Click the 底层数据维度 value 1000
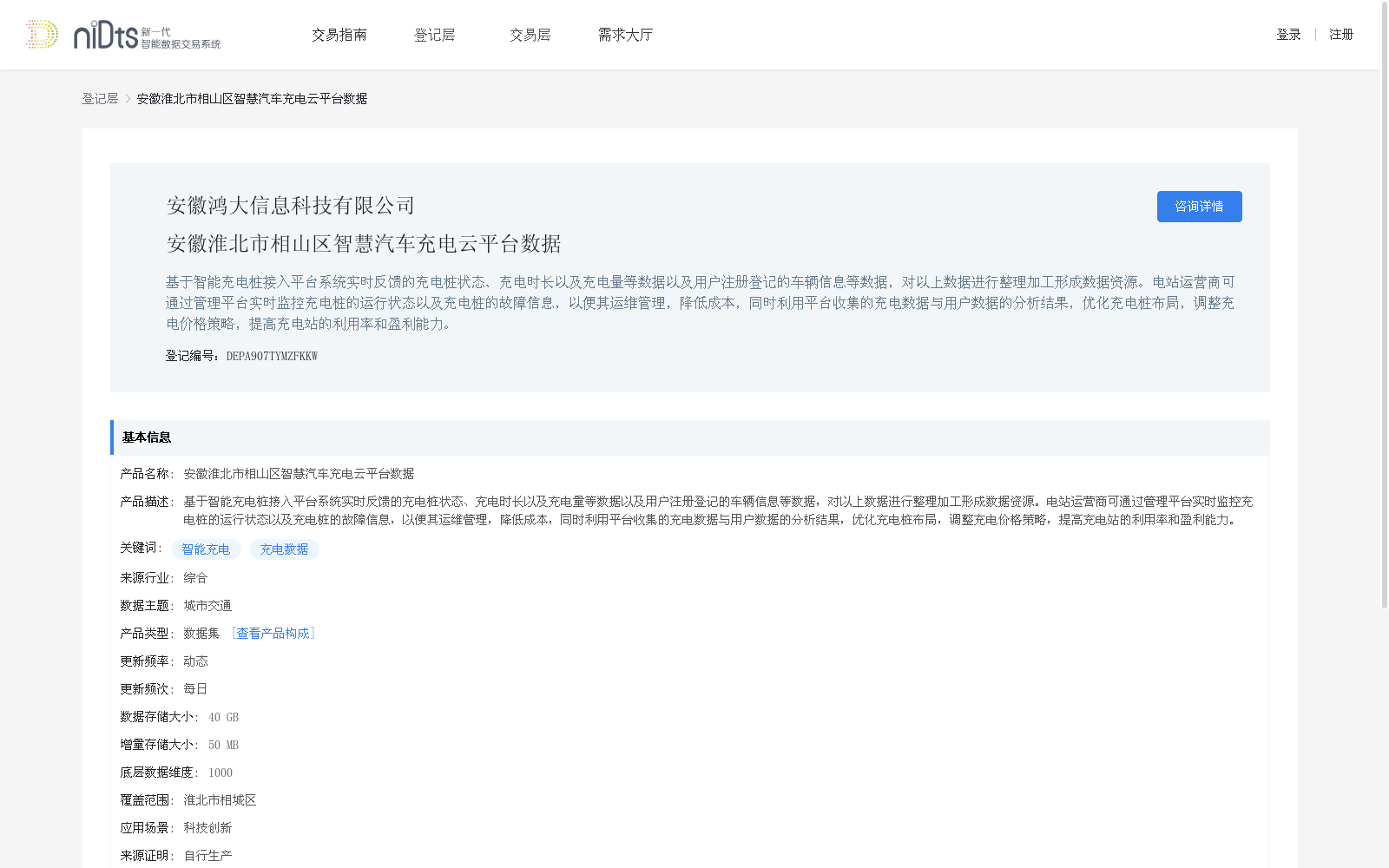Viewport: 1389px width, 868px height. pos(221,773)
